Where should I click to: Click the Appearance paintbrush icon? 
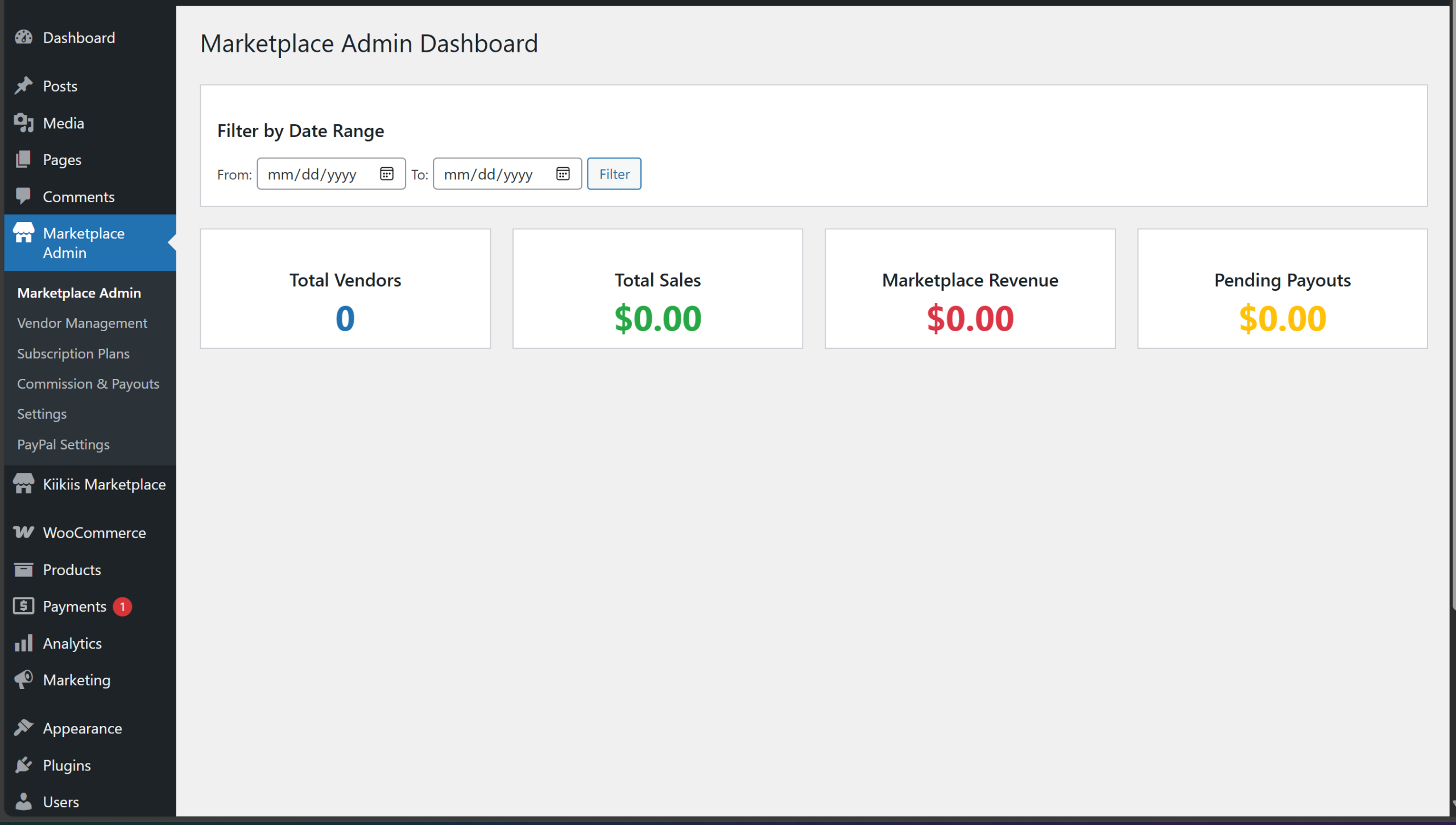coord(23,728)
